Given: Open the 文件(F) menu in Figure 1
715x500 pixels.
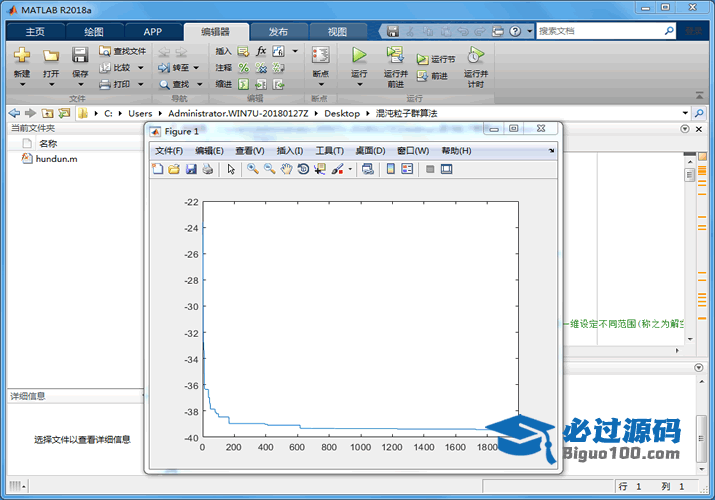Looking at the screenshot, I should click(169, 151).
